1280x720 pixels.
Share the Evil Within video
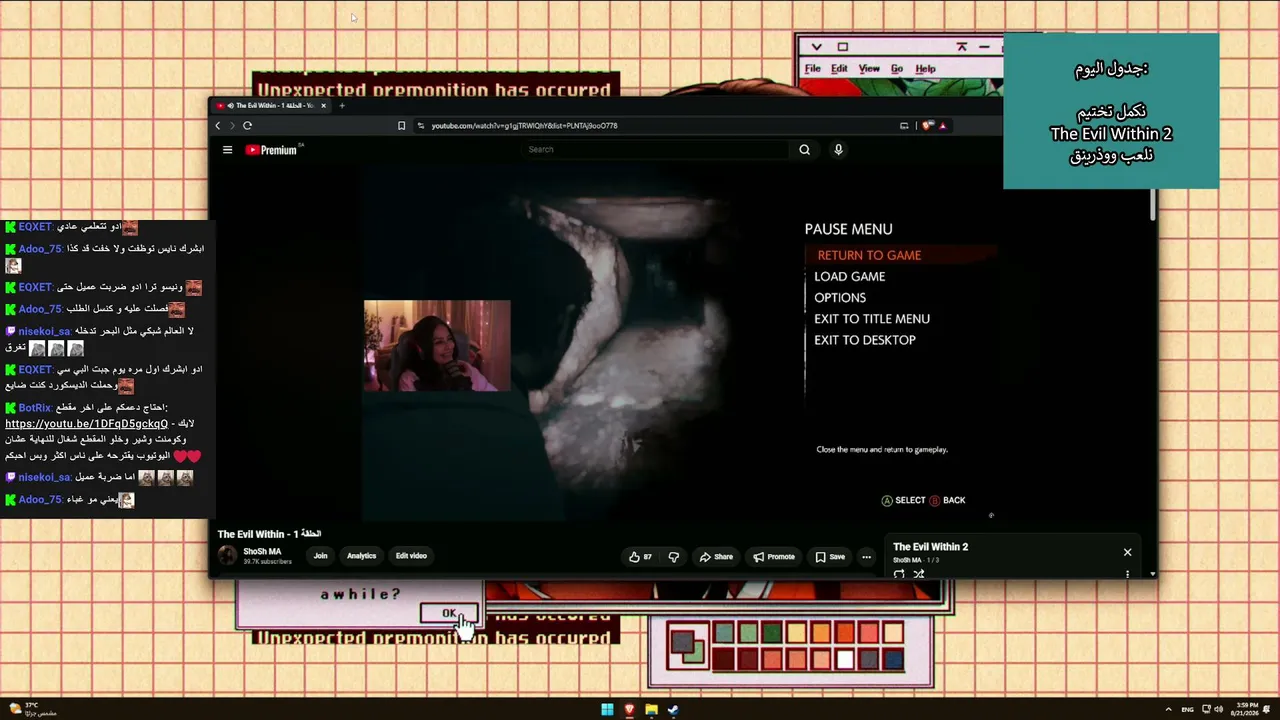(716, 557)
